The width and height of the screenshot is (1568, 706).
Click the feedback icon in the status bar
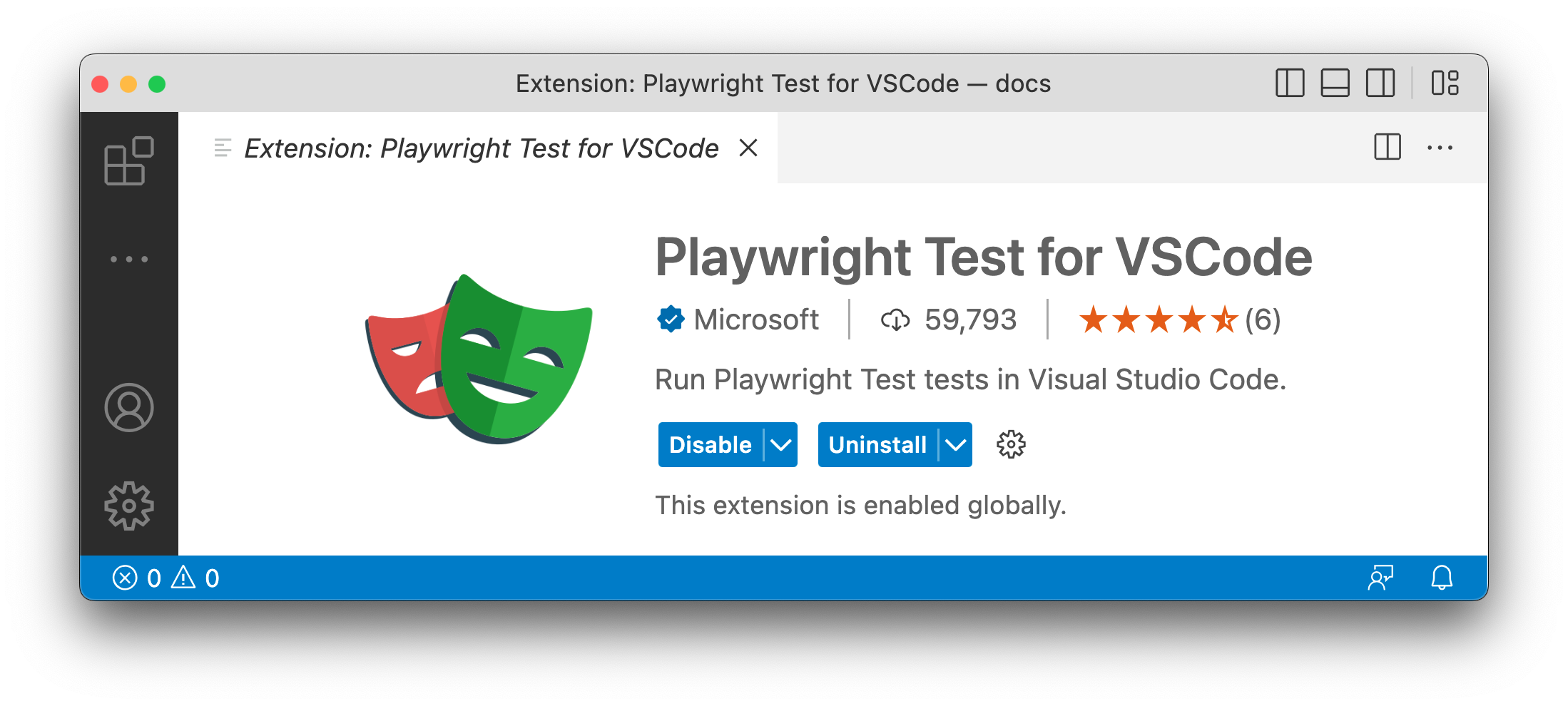tap(1382, 578)
